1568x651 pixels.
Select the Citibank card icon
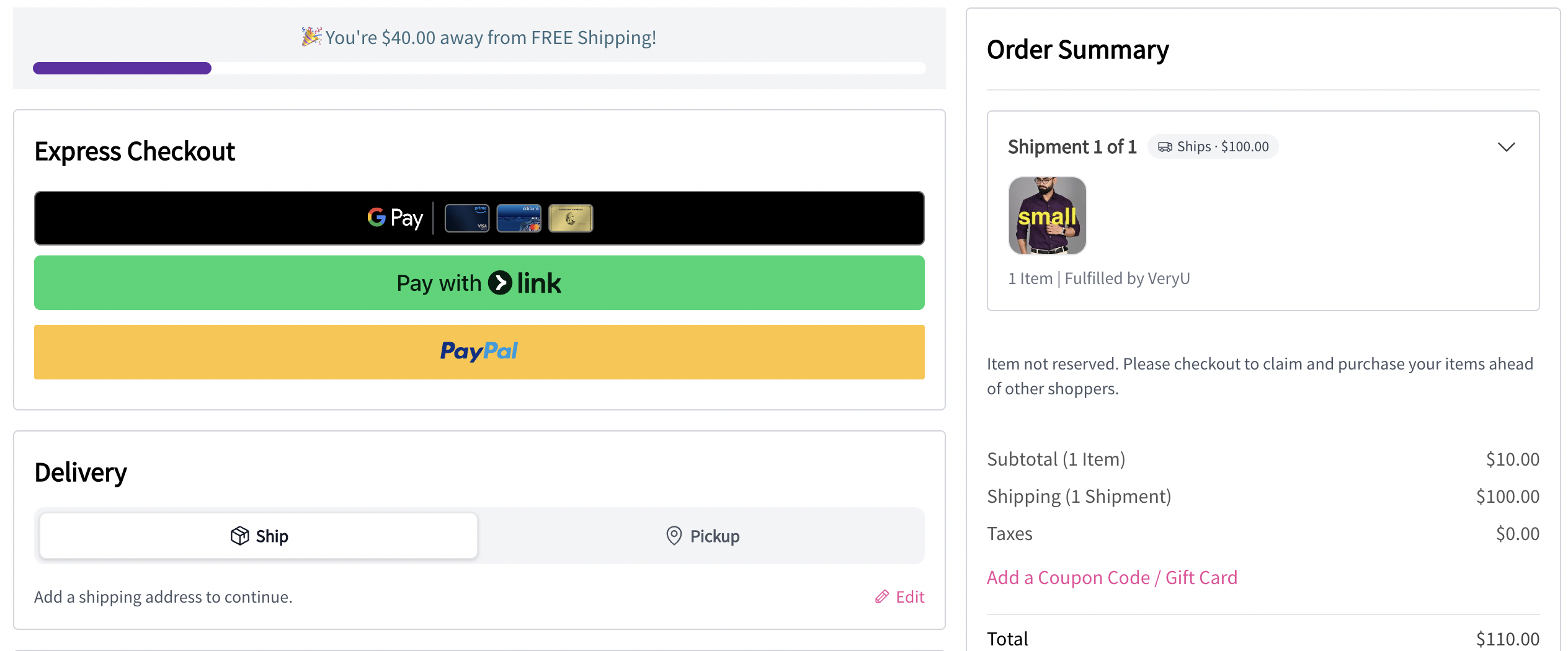tap(519, 218)
